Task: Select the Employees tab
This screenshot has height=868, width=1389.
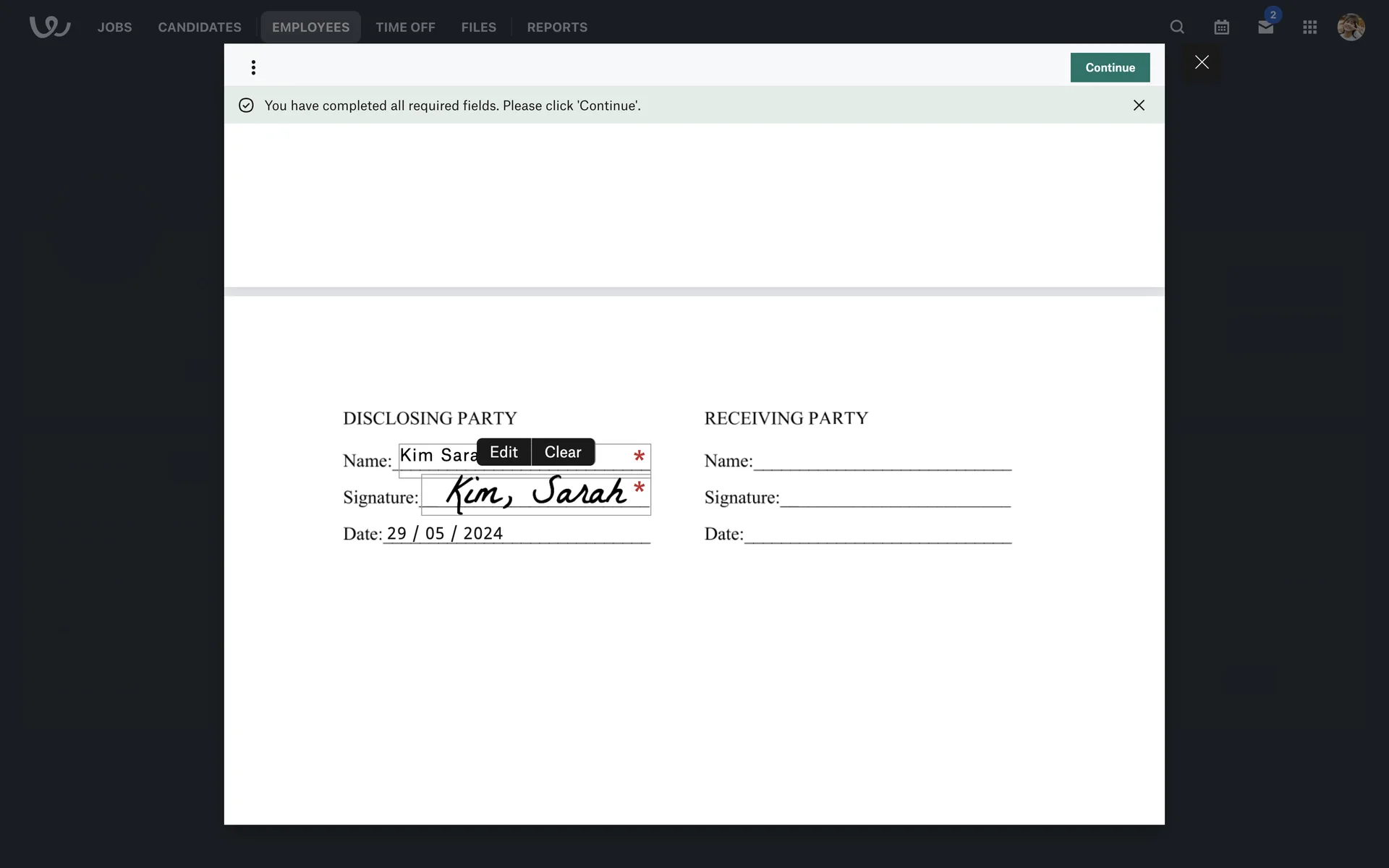Action: pyautogui.click(x=310, y=27)
